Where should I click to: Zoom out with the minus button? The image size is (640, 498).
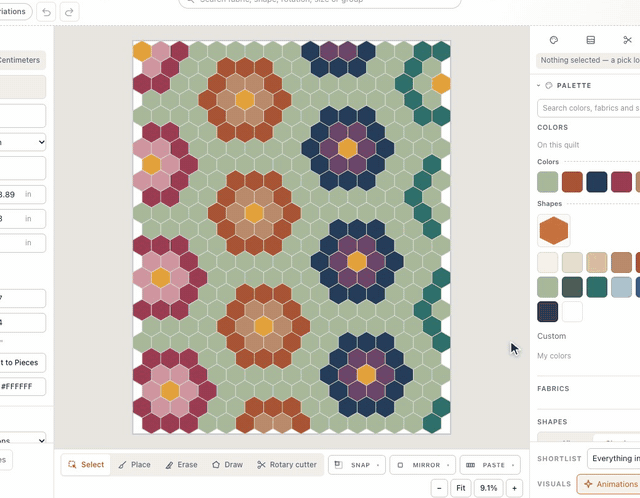tap(439, 488)
